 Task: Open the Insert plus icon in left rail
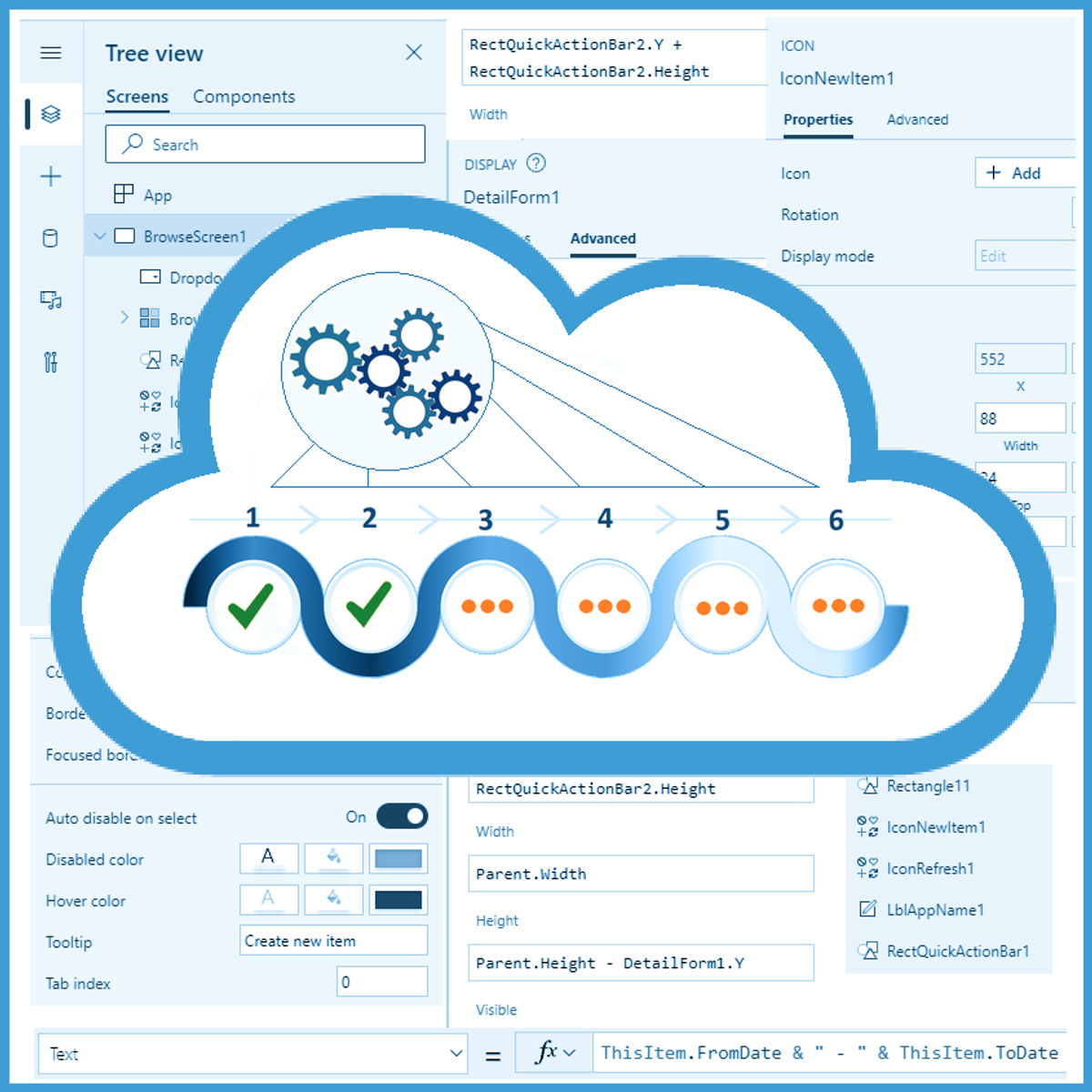tap(51, 177)
